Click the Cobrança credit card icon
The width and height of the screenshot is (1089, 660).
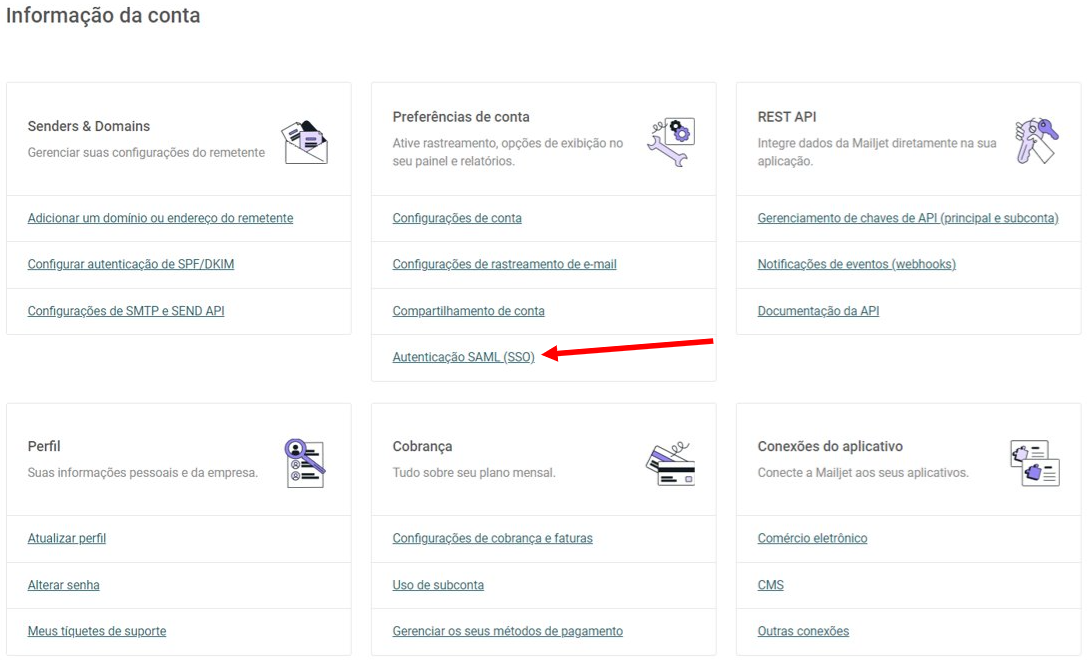coord(671,464)
